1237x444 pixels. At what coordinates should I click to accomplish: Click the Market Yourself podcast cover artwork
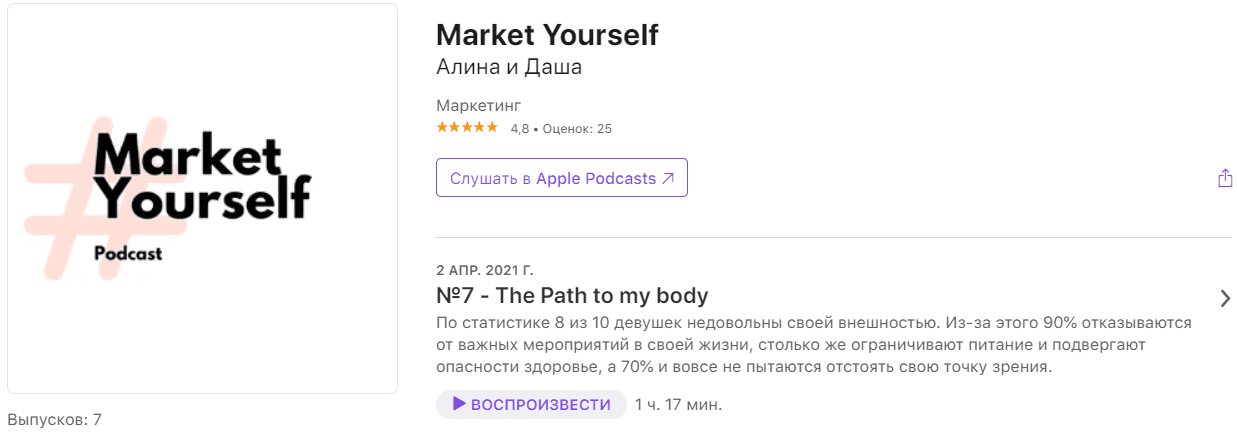(x=202, y=198)
